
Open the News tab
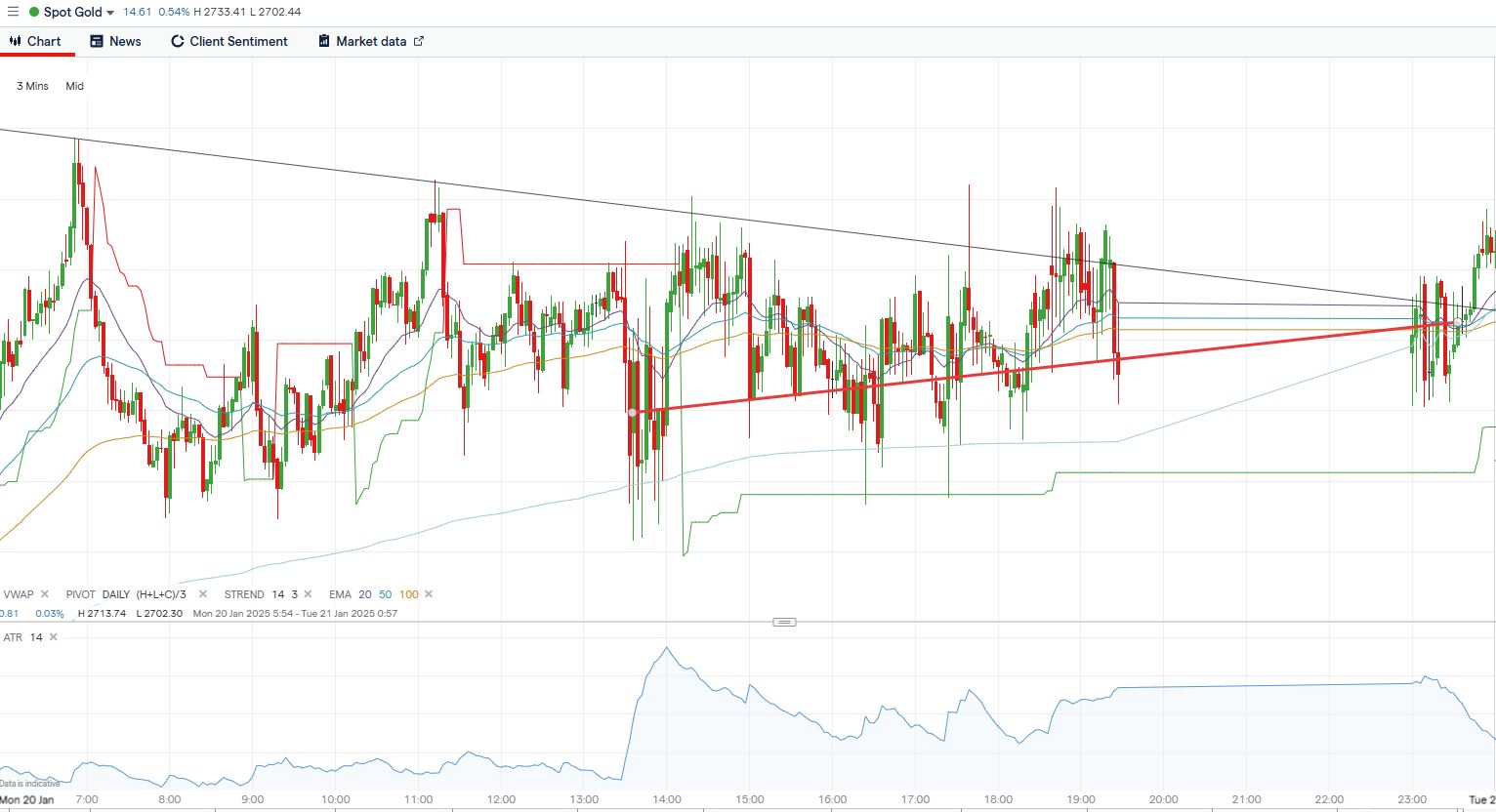pos(115,41)
